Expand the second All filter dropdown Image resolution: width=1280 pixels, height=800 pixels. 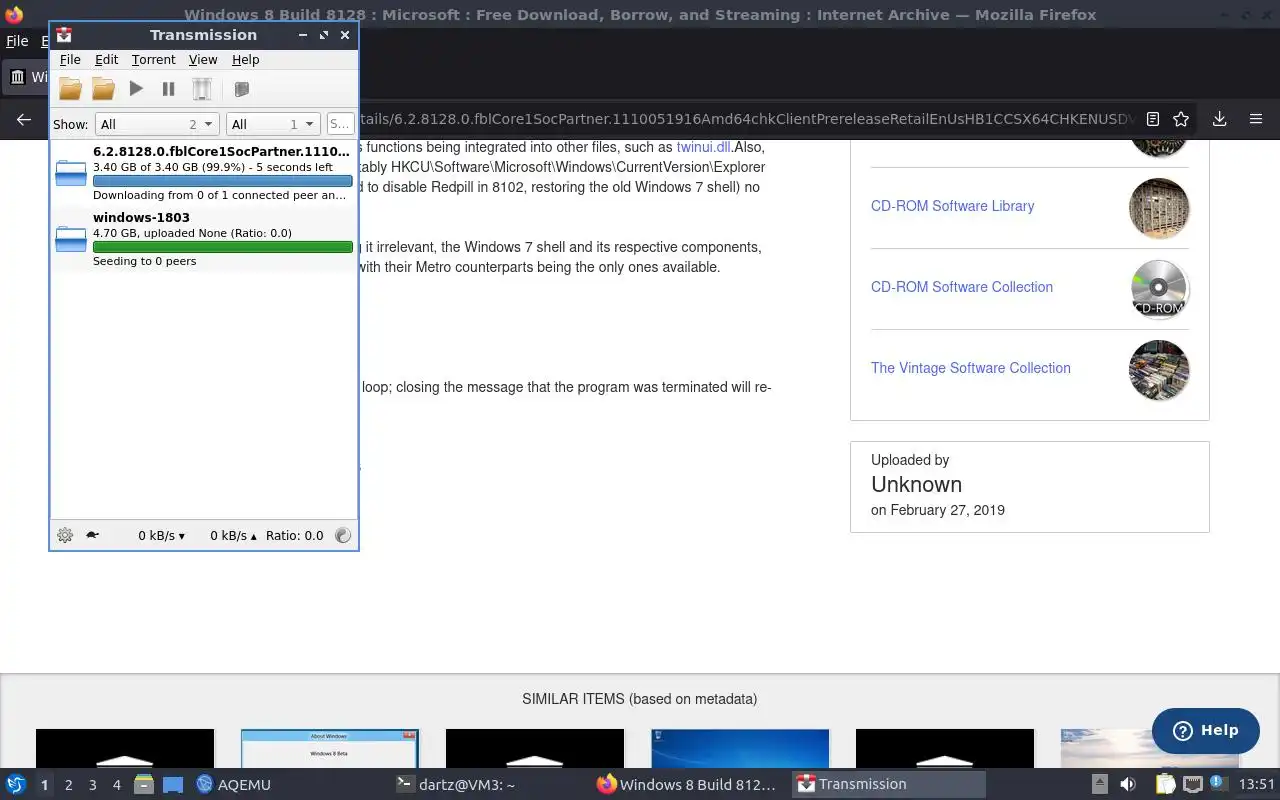pos(272,124)
